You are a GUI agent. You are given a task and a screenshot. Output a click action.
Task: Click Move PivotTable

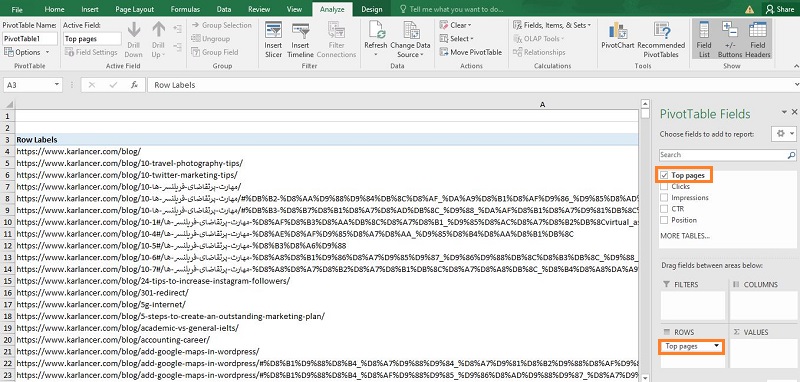click(x=470, y=52)
